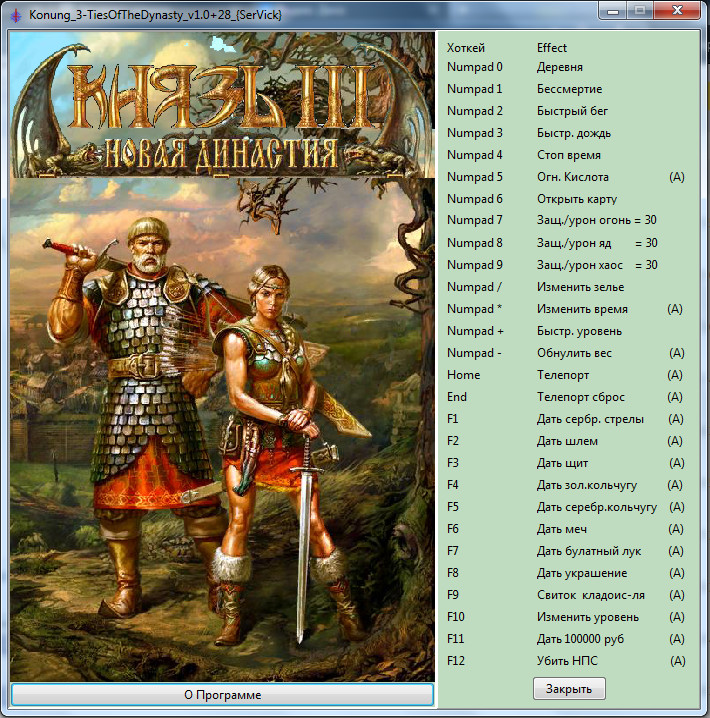Screen dimensions: 710x718
Task: Click the 'F1' hotkey label
Action: 452,419
